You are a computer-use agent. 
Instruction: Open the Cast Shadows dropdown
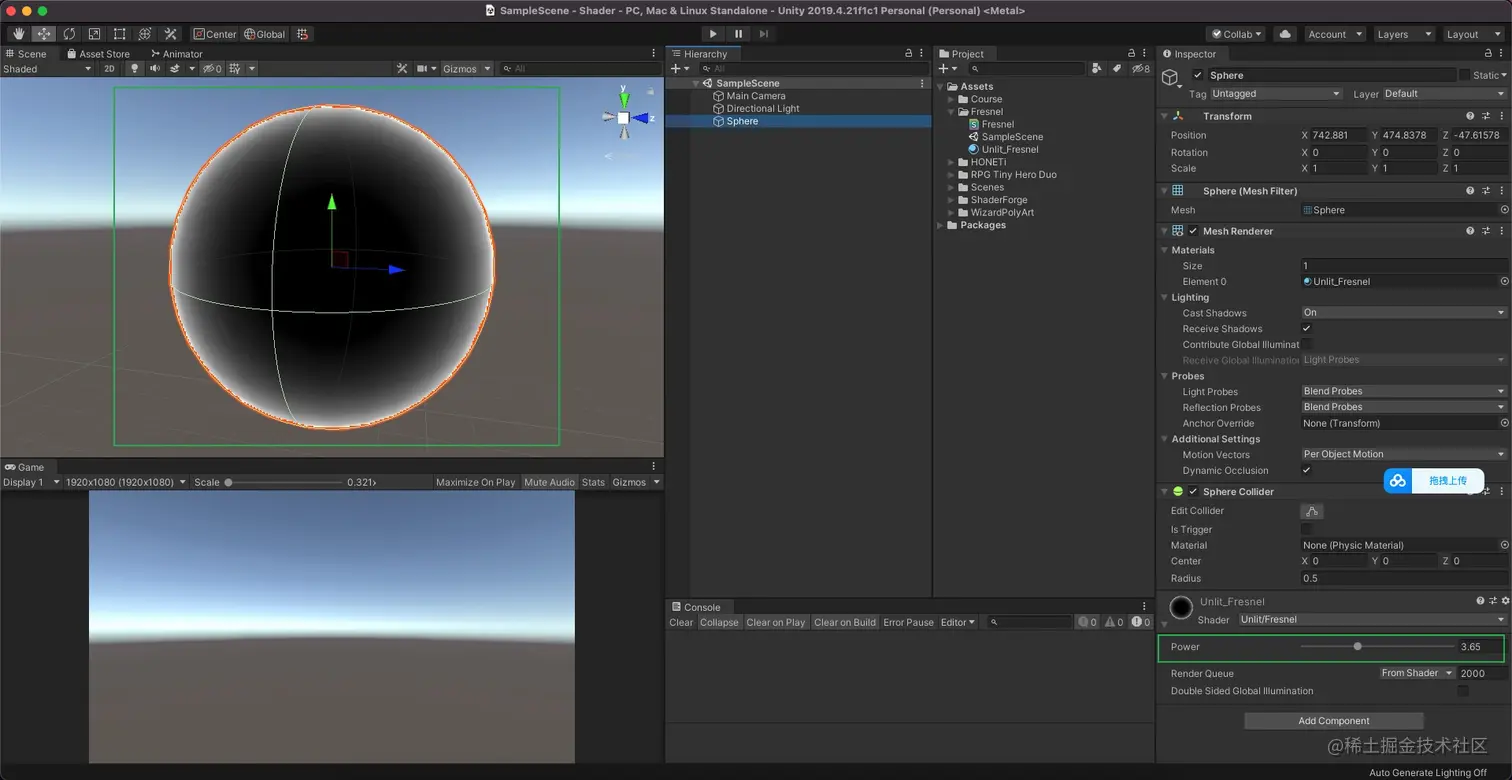point(1403,313)
